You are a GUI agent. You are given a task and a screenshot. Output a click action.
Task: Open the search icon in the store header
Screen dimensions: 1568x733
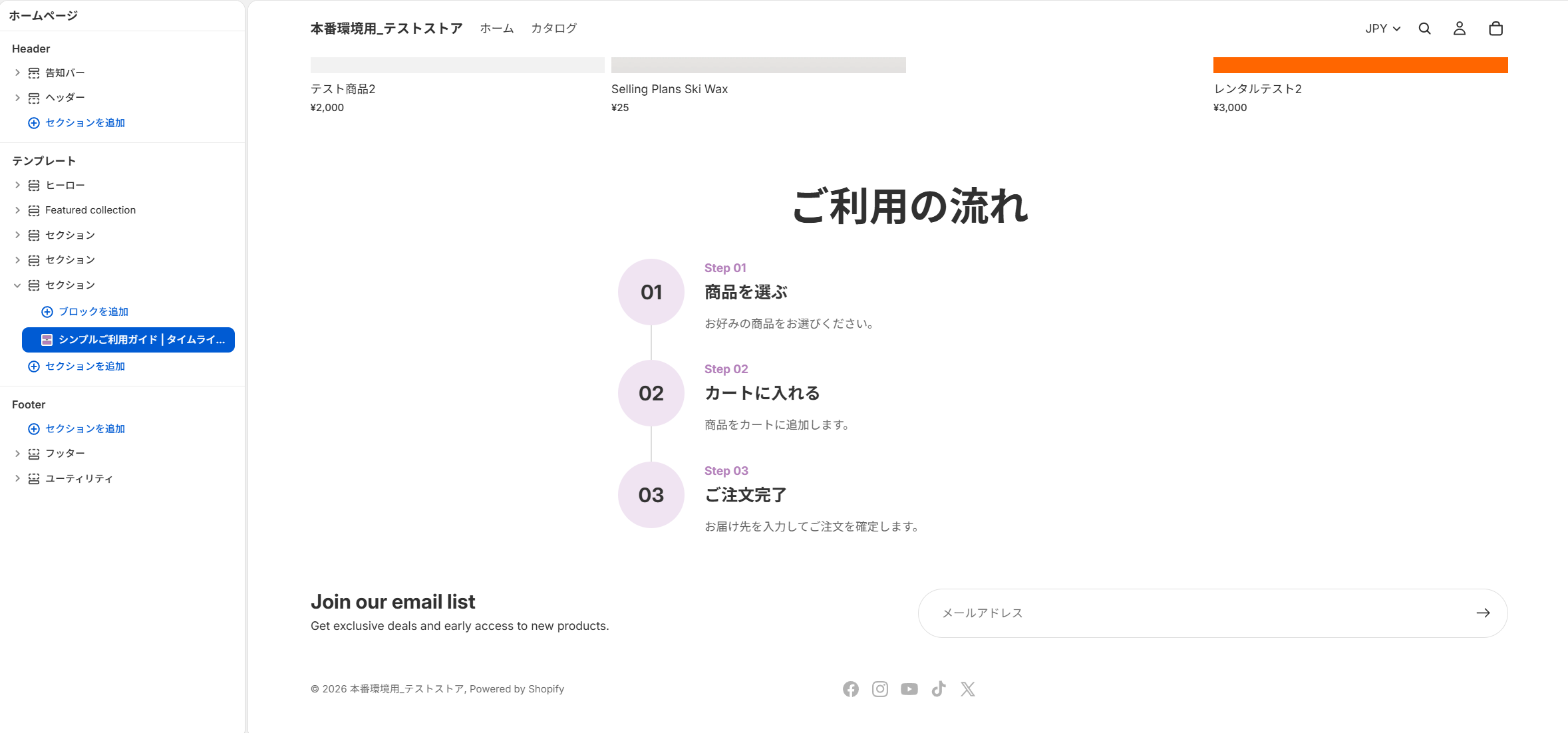tap(1424, 29)
